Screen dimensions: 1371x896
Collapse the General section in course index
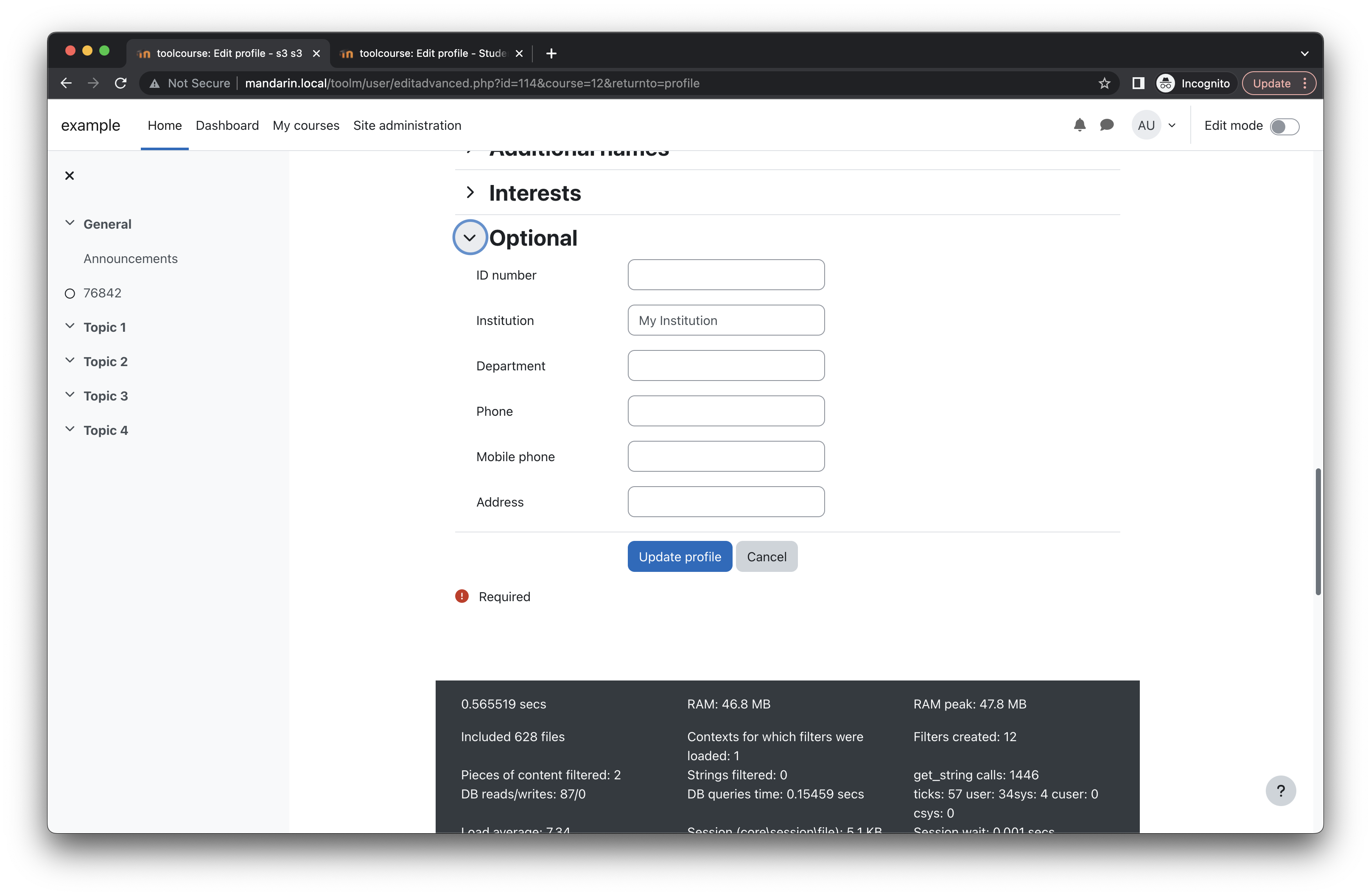click(x=70, y=223)
